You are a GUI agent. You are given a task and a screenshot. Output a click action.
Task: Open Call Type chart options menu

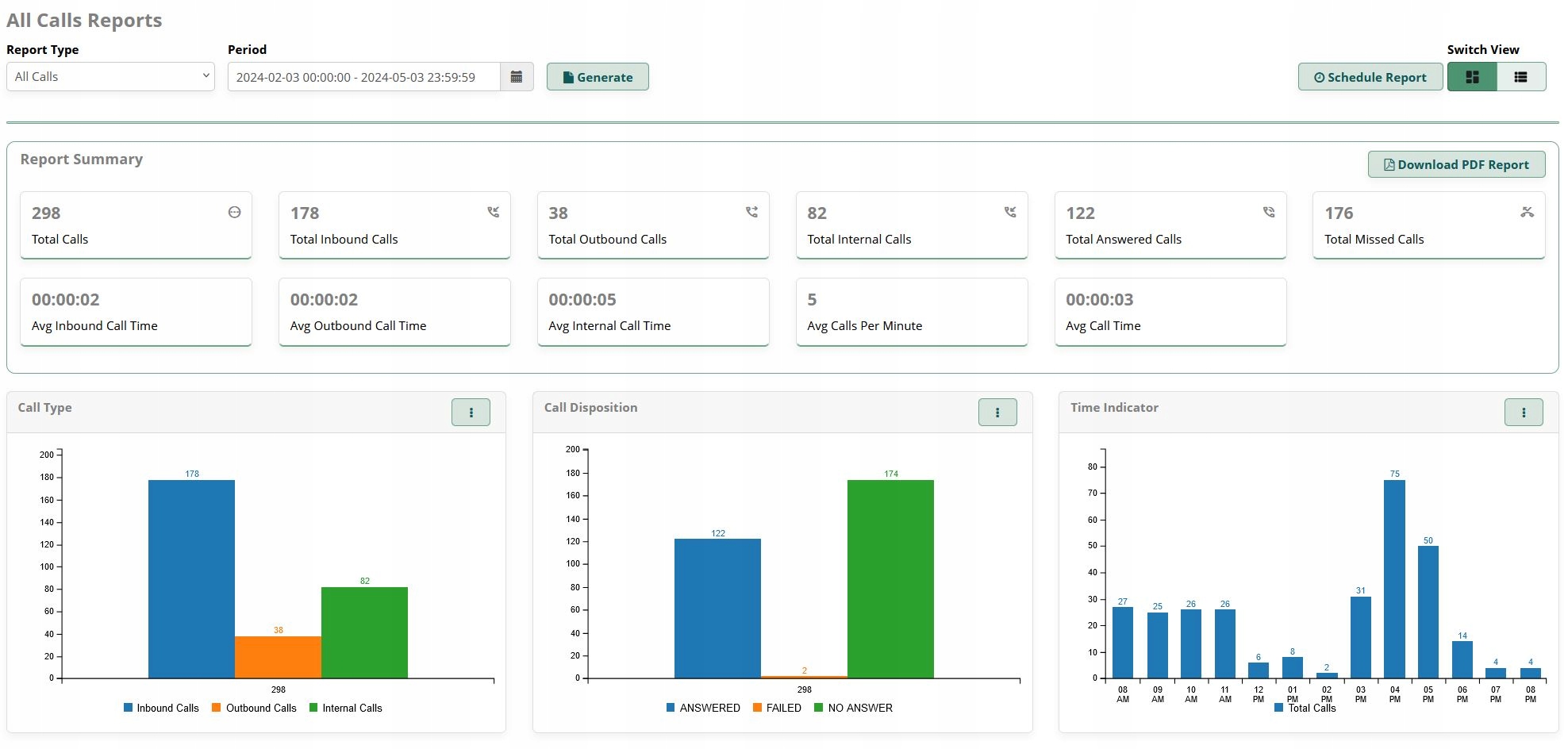click(x=471, y=413)
